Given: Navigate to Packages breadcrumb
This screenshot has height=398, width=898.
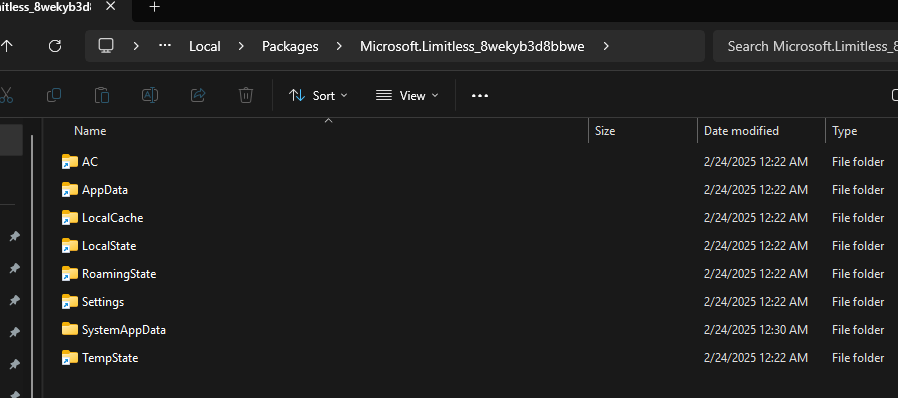Looking at the screenshot, I should [290, 46].
